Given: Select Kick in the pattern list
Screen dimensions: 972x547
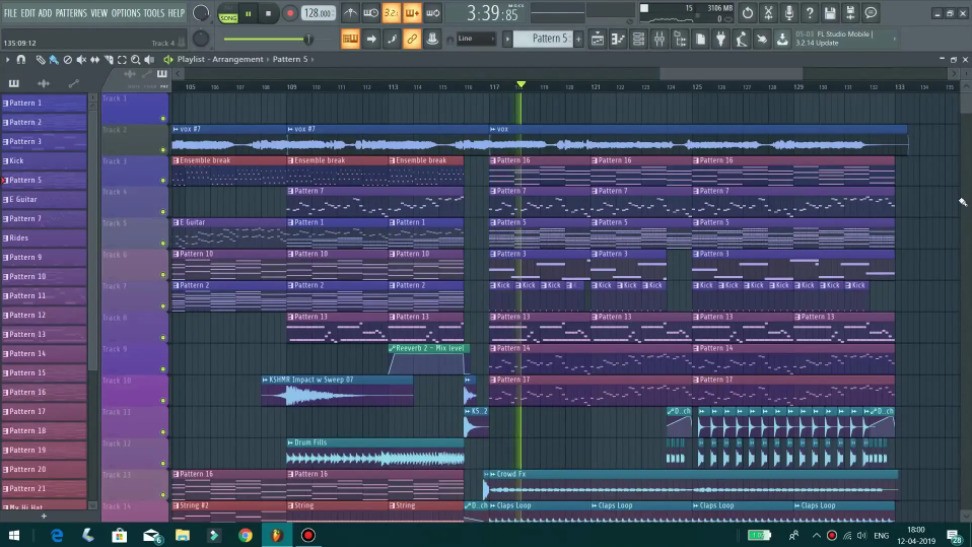Looking at the screenshot, I should [44, 161].
